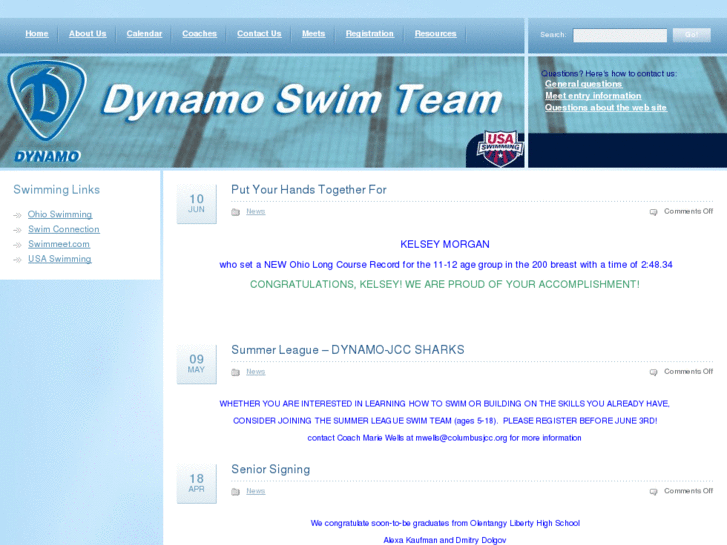
Task: Open Swimmeet.com link
Action: point(59,244)
